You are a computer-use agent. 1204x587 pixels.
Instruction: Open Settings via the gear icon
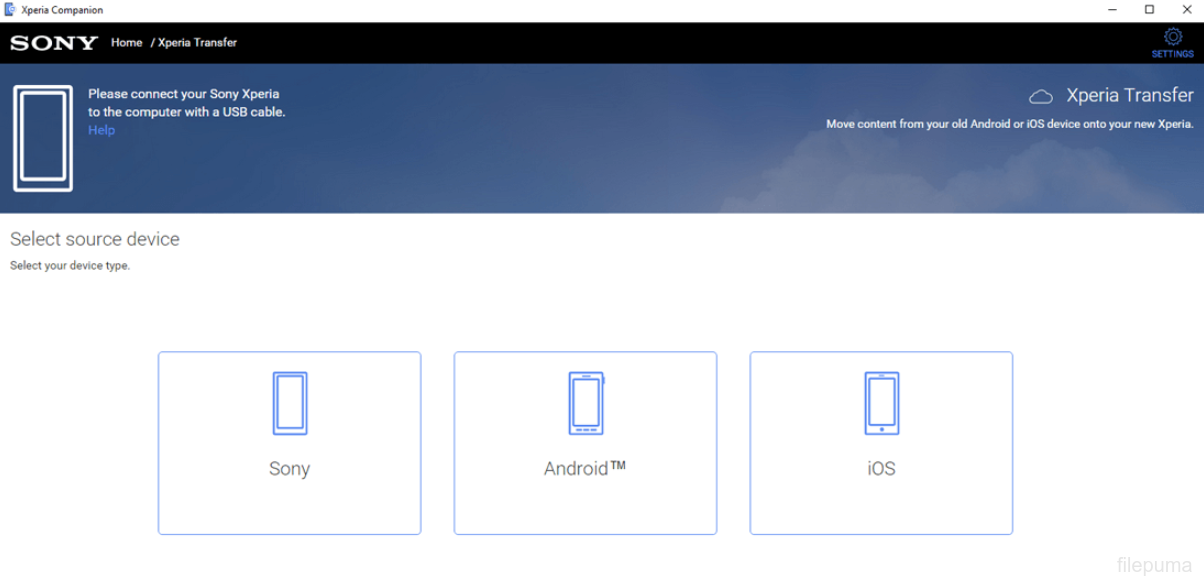coord(1172,37)
